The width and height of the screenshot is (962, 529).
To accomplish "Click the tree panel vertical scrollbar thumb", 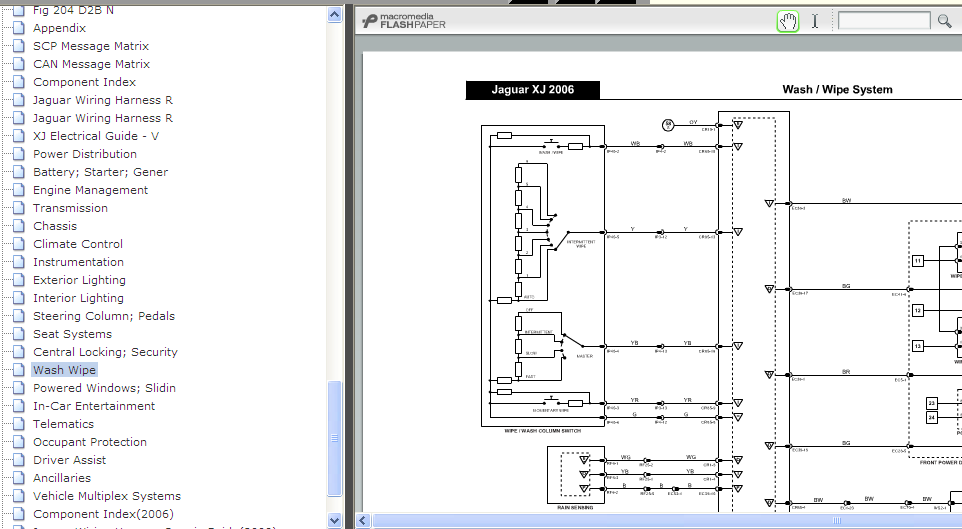I will pos(334,438).
